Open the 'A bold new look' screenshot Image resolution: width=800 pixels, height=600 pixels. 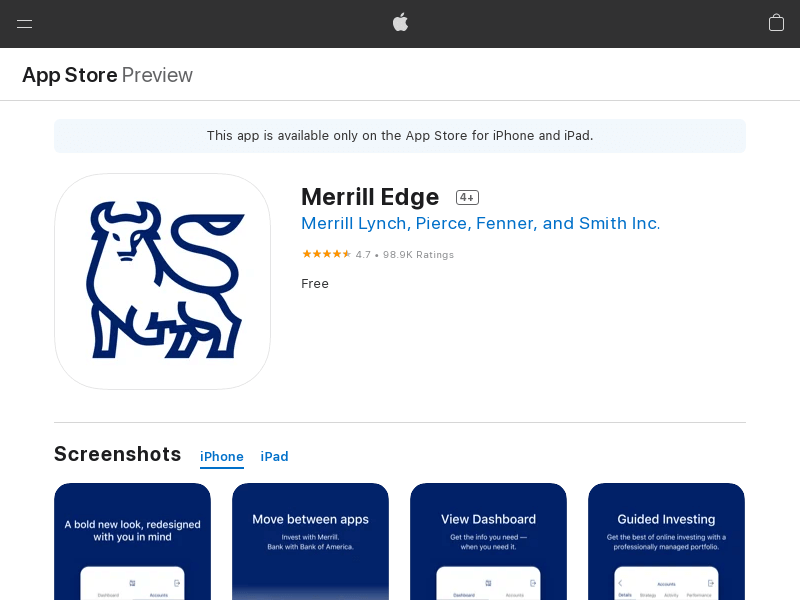[x=132, y=541]
